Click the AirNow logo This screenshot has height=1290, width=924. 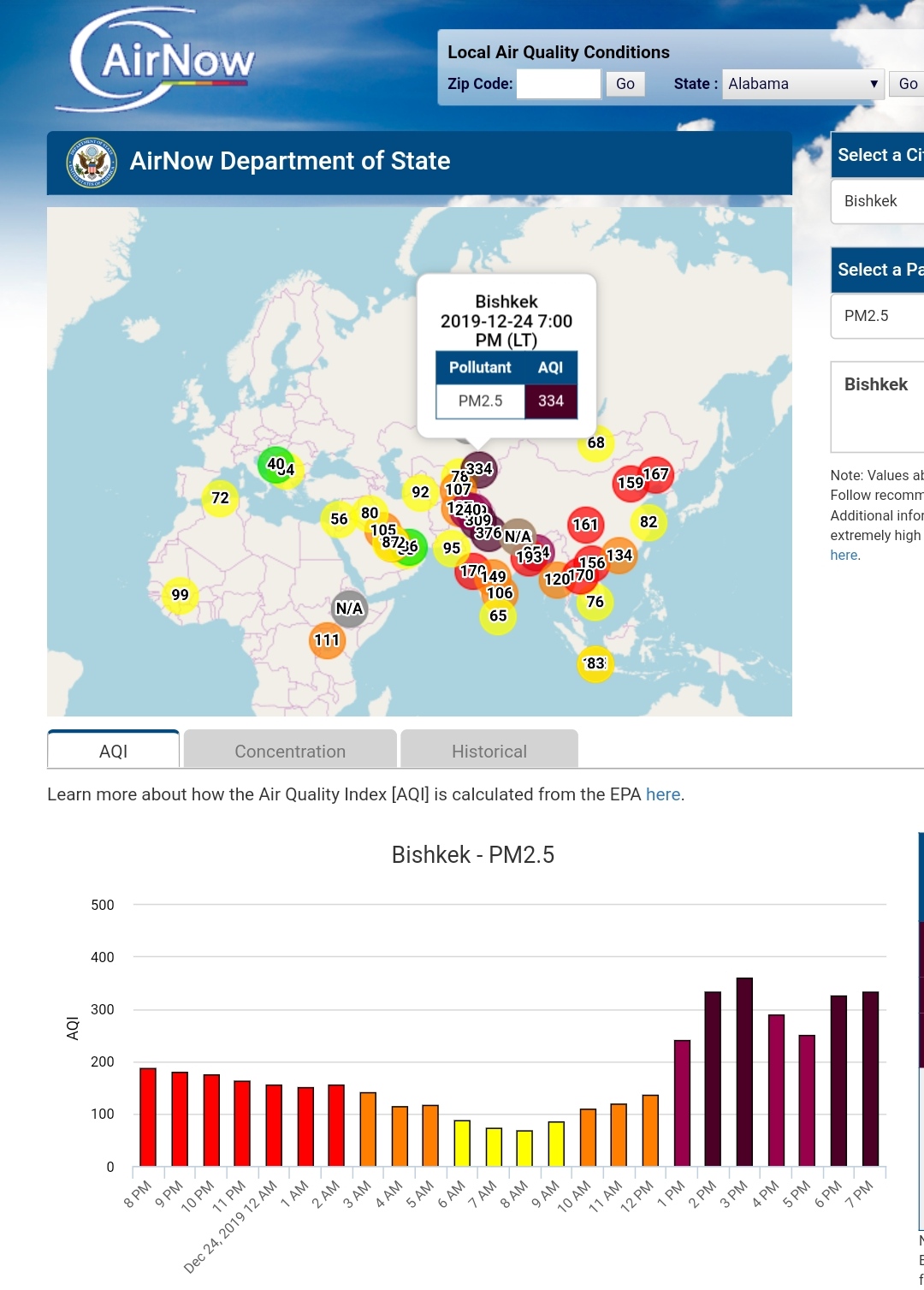click(158, 60)
